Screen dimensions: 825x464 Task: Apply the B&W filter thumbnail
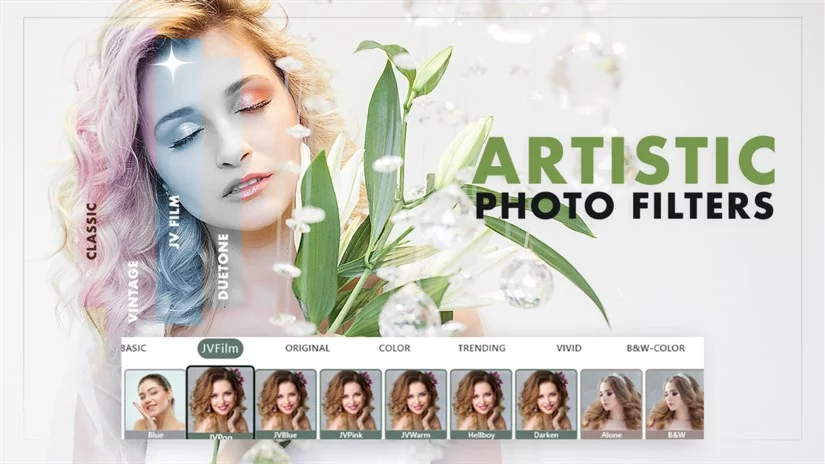coord(675,404)
